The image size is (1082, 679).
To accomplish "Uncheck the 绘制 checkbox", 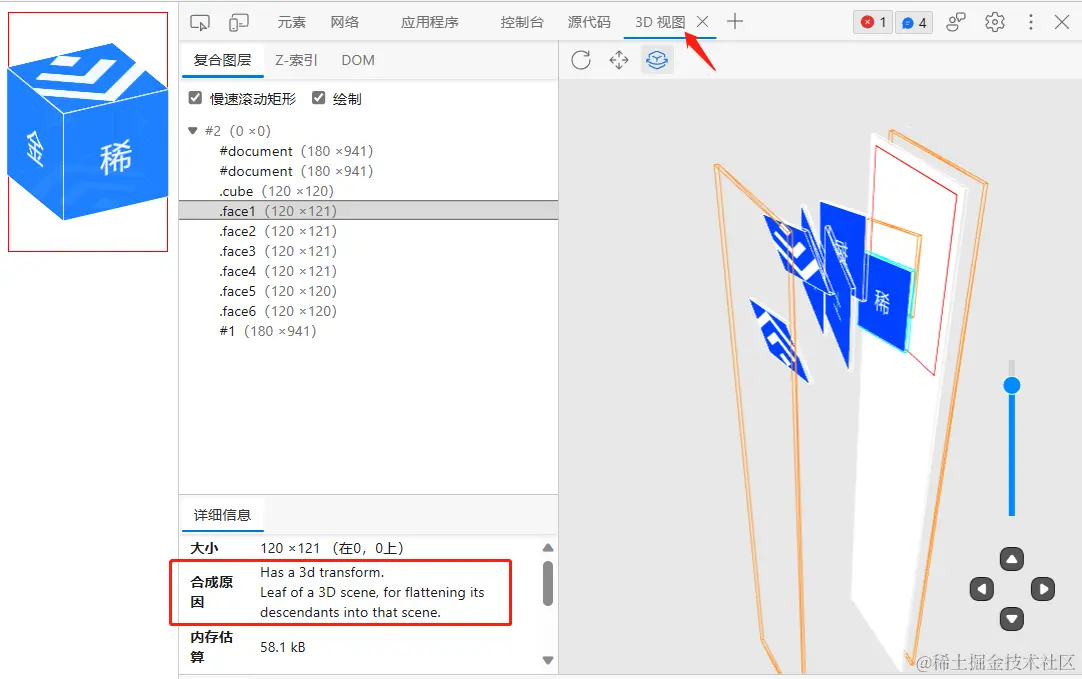I will (x=318, y=98).
